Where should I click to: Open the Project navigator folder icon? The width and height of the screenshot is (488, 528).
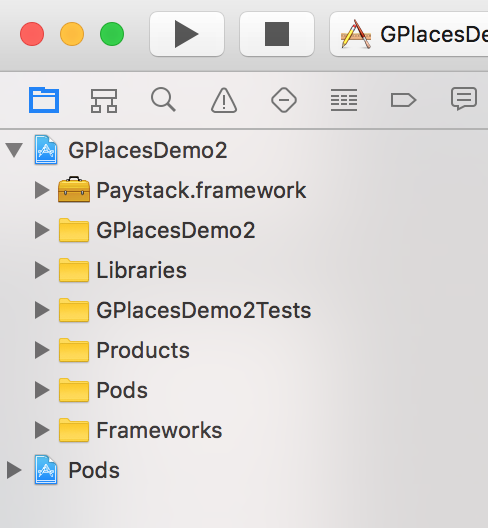[x=44, y=100]
